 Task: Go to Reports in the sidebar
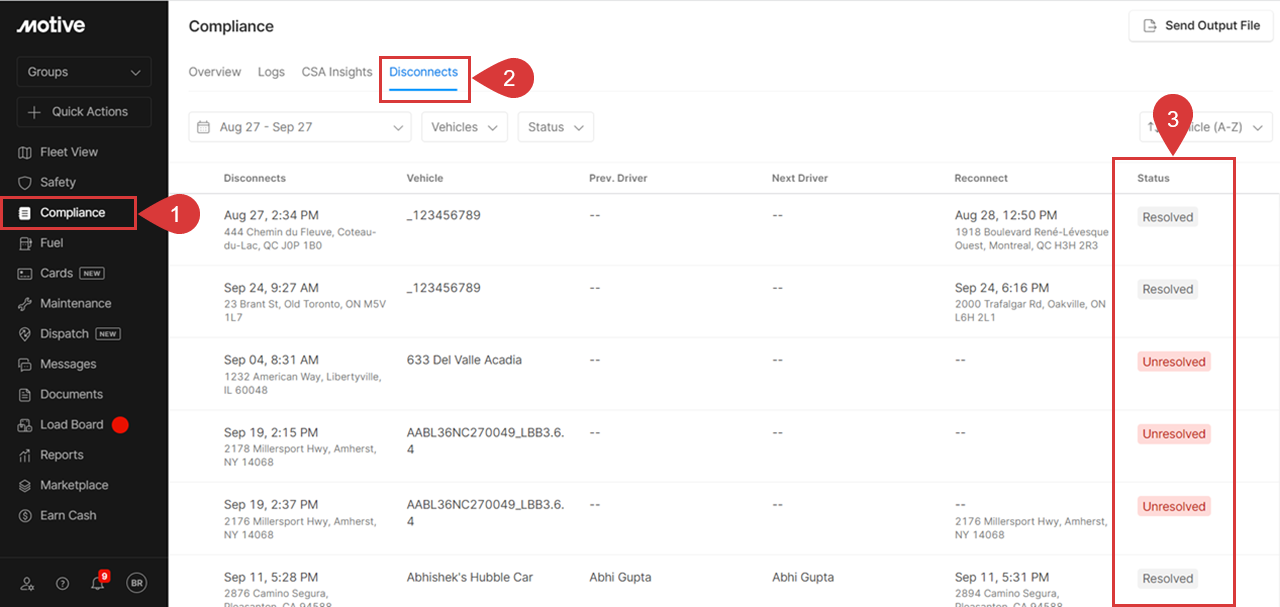pos(62,455)
